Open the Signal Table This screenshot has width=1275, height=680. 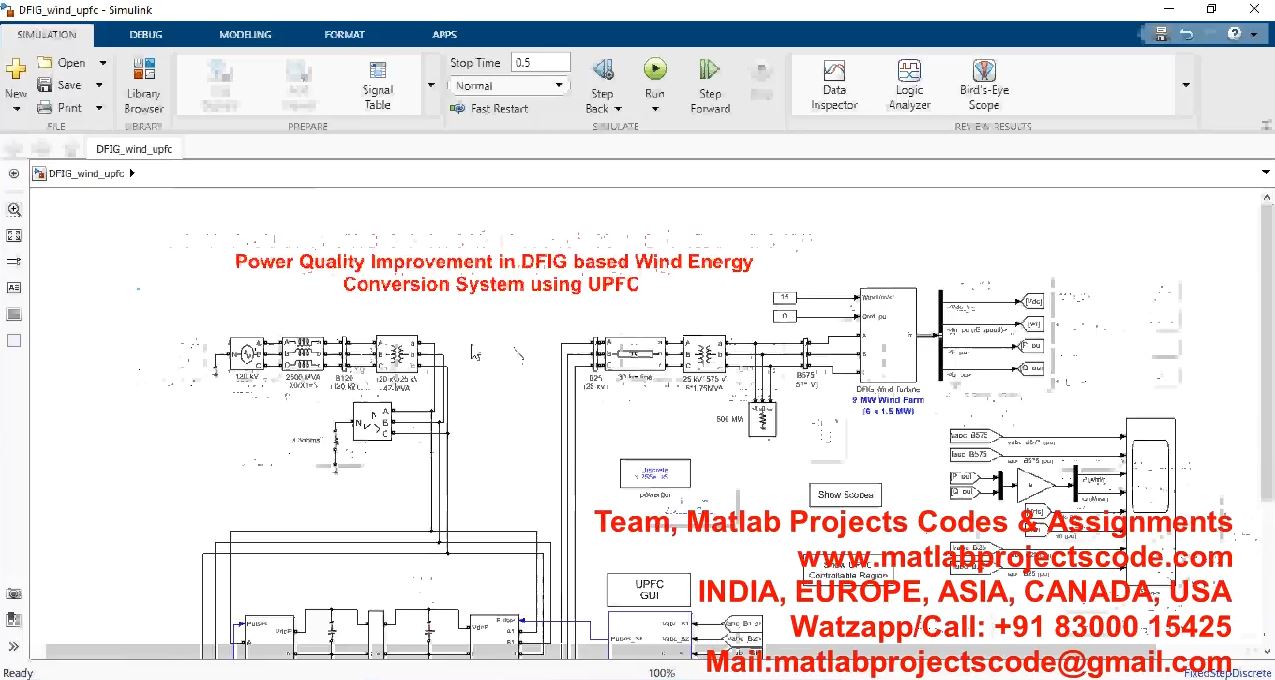point(377,85)
